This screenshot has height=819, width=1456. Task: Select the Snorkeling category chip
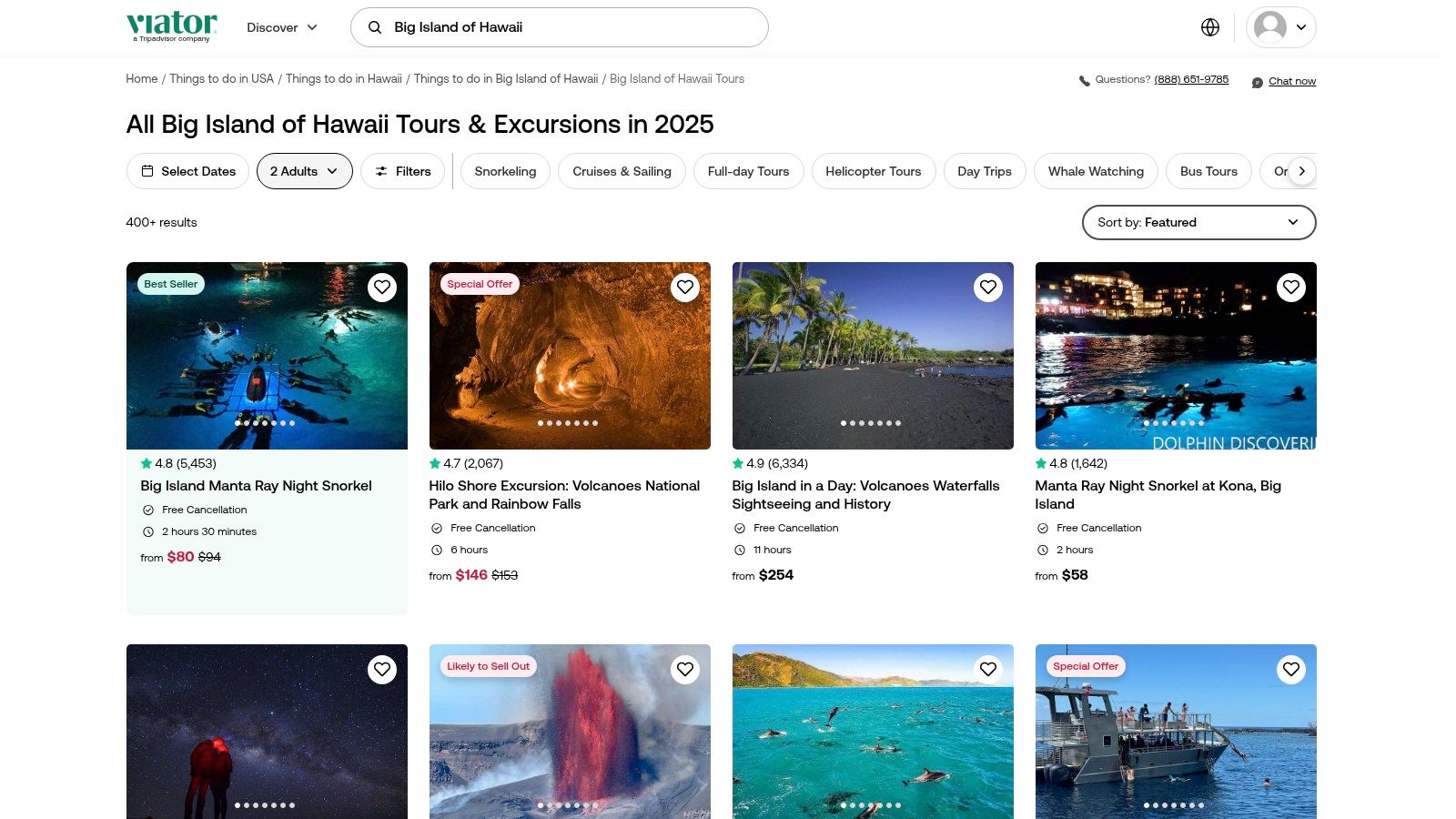pyautogui.click(x=505, y=171)
